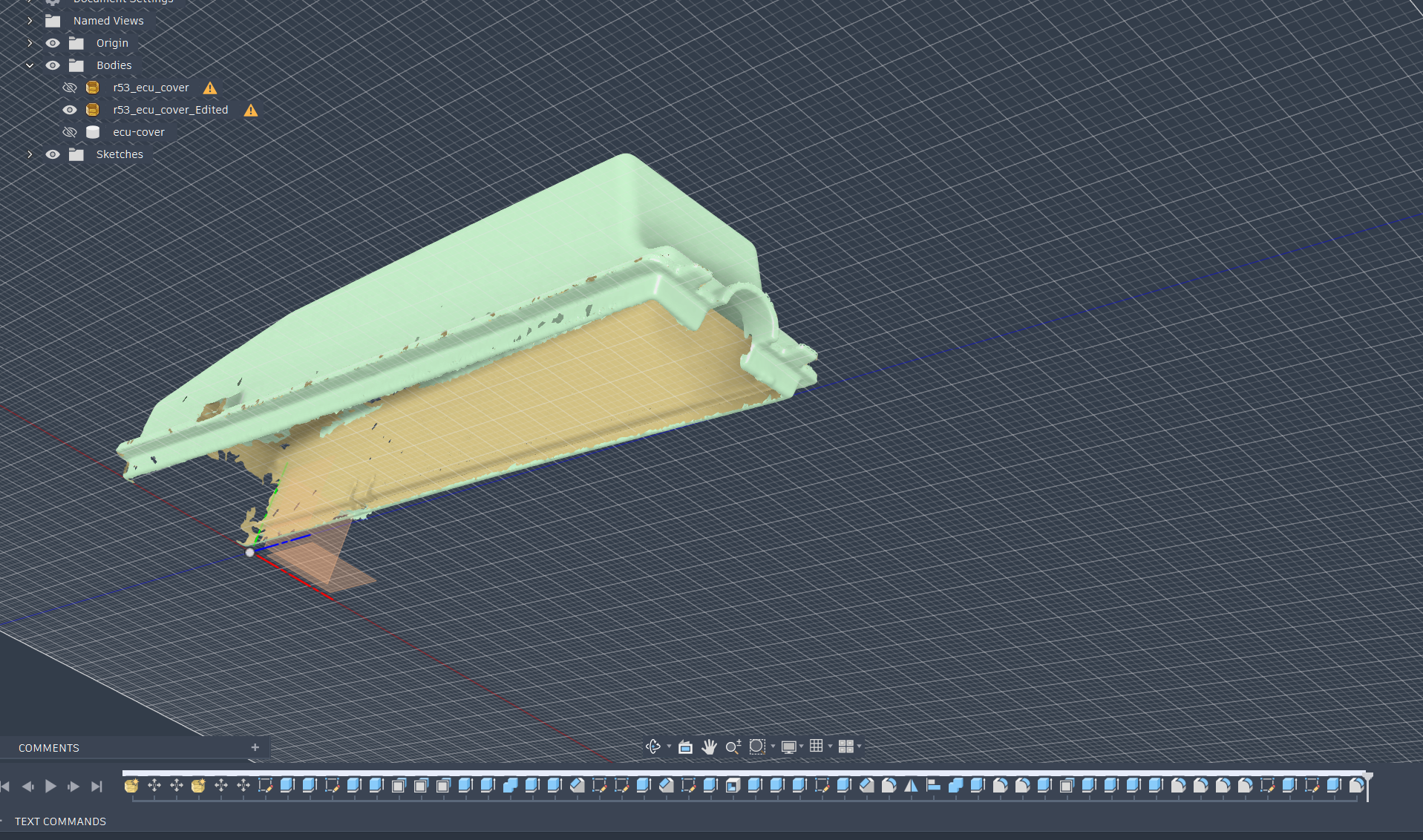Choose the Zoom Window fit tool
Image resolution: width=1423 pixels, height=840 pixels.
tap(756, 747)
